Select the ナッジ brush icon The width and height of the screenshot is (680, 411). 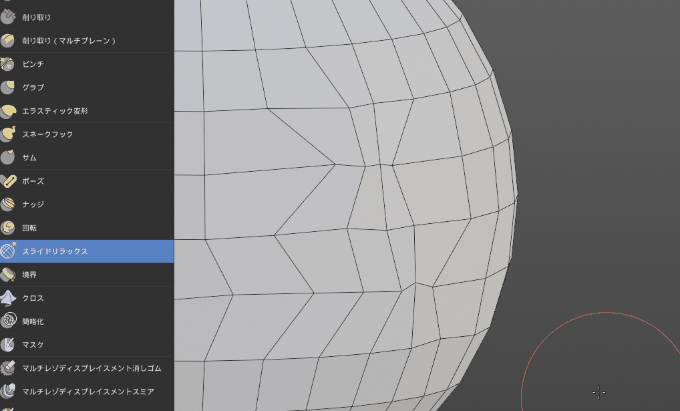tap(8, 204)
